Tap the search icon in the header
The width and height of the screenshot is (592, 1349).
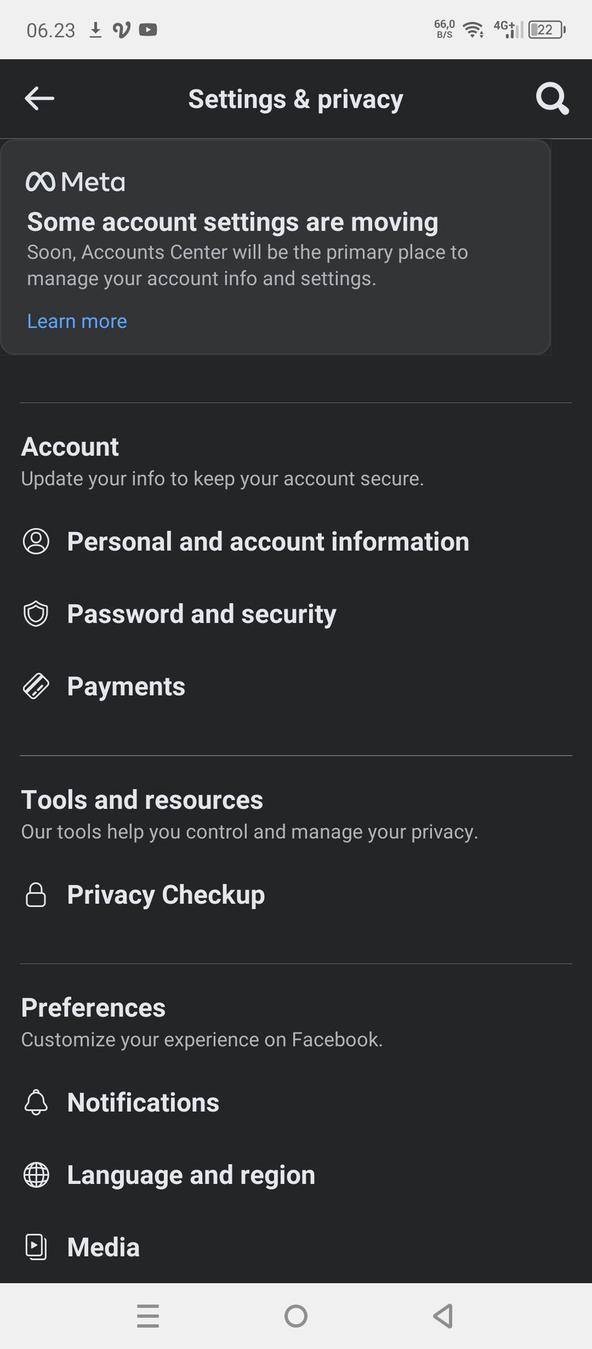coord(551,98)
